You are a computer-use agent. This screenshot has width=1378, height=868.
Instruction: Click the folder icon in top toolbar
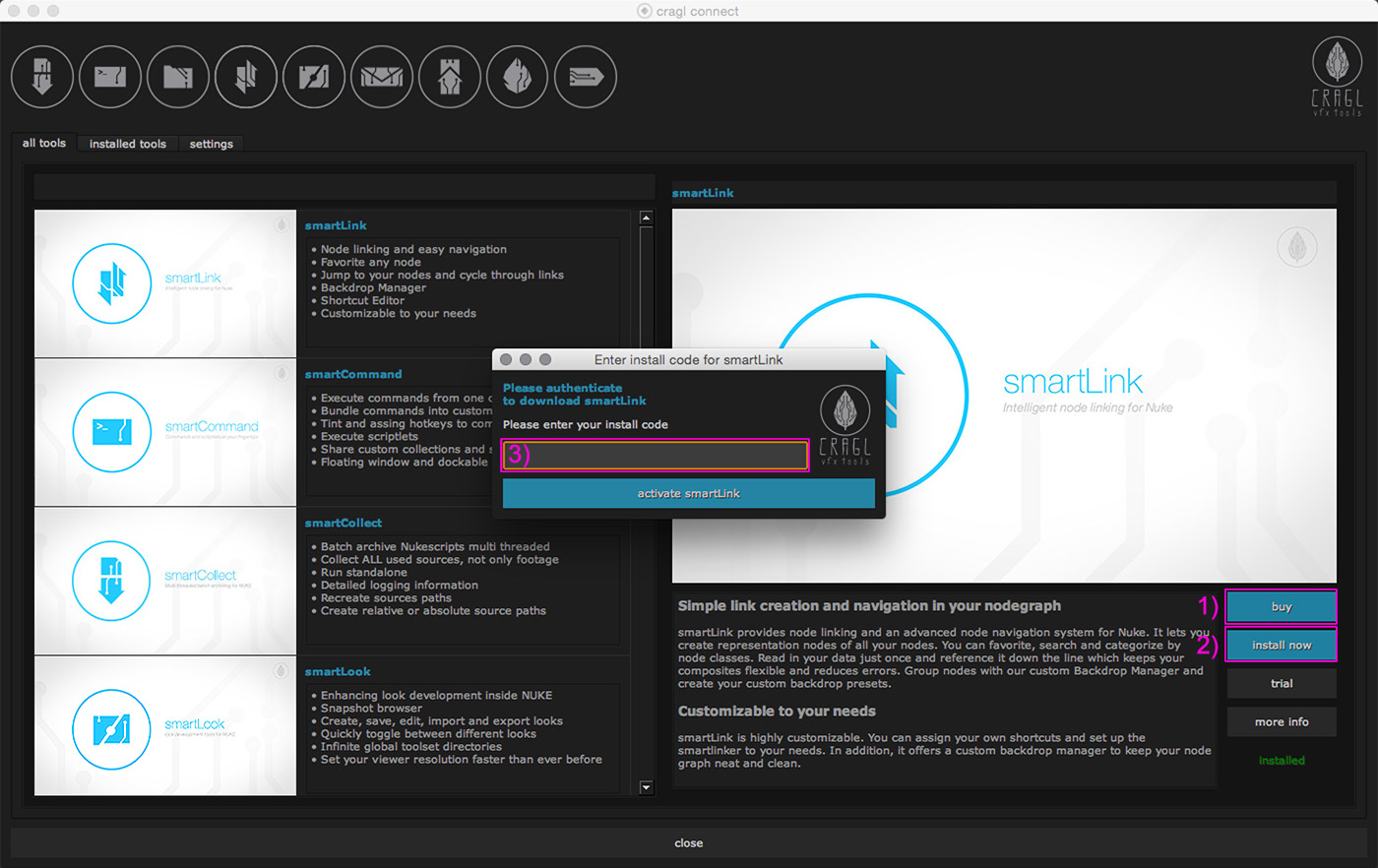click(178, 77)
